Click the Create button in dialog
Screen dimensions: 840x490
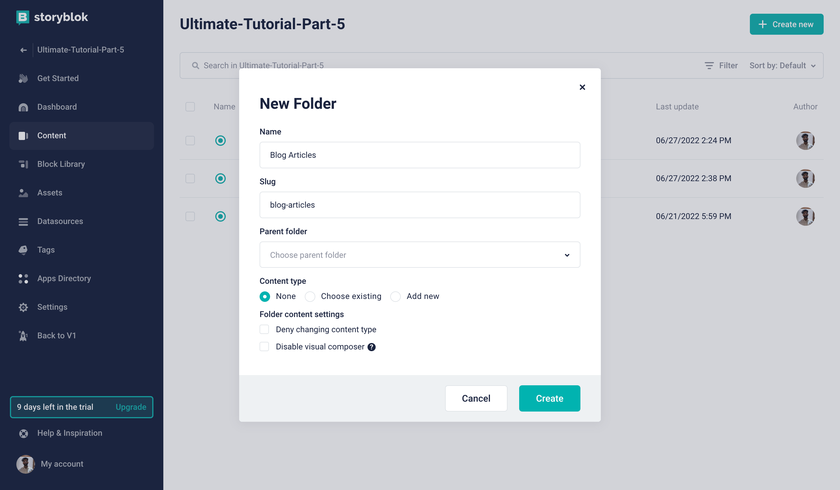[x=549, y=398]
